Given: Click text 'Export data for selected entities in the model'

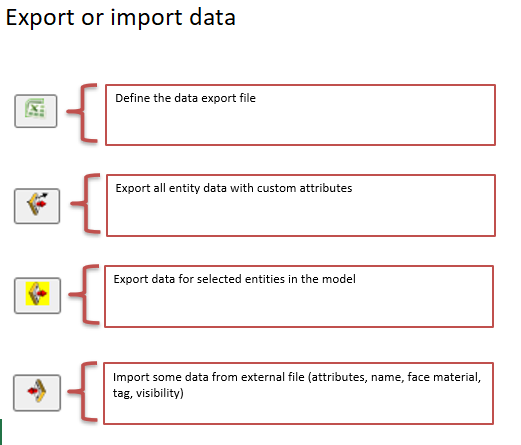Looking at the screenshot, I should click(x=234, y=279).
